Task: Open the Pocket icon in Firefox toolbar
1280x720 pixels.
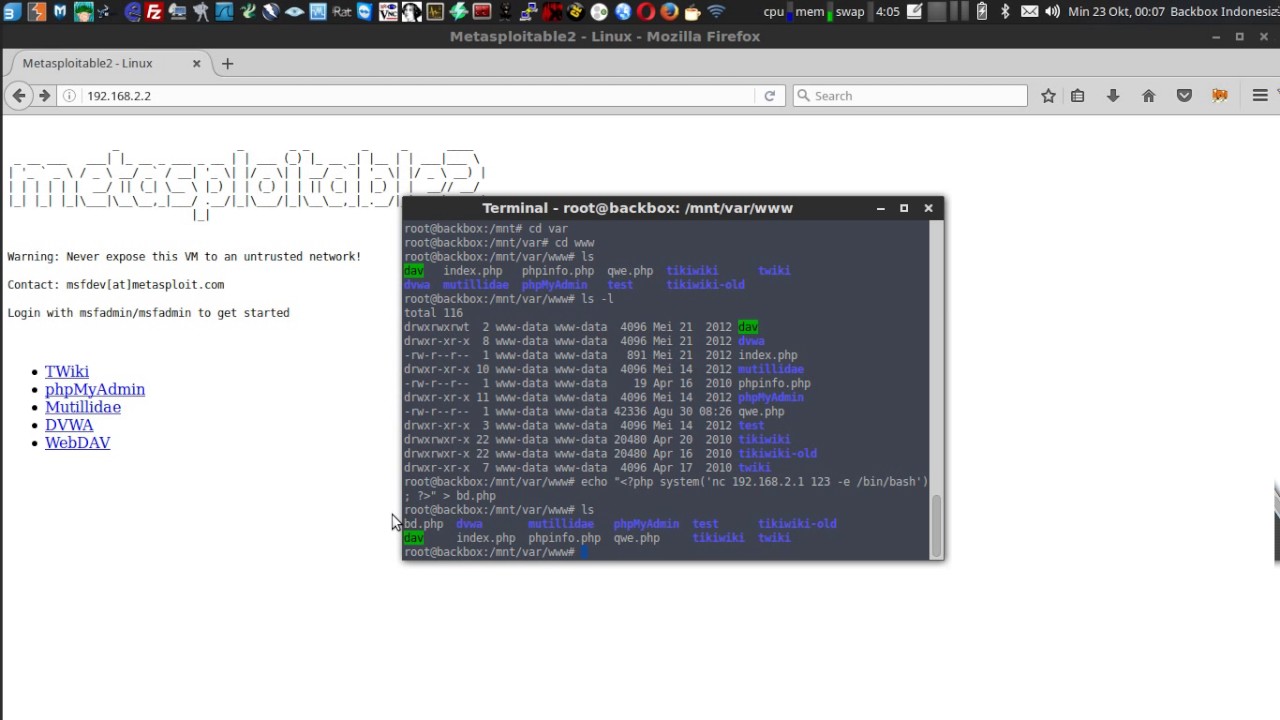Action: click(x=1184, y=96)
